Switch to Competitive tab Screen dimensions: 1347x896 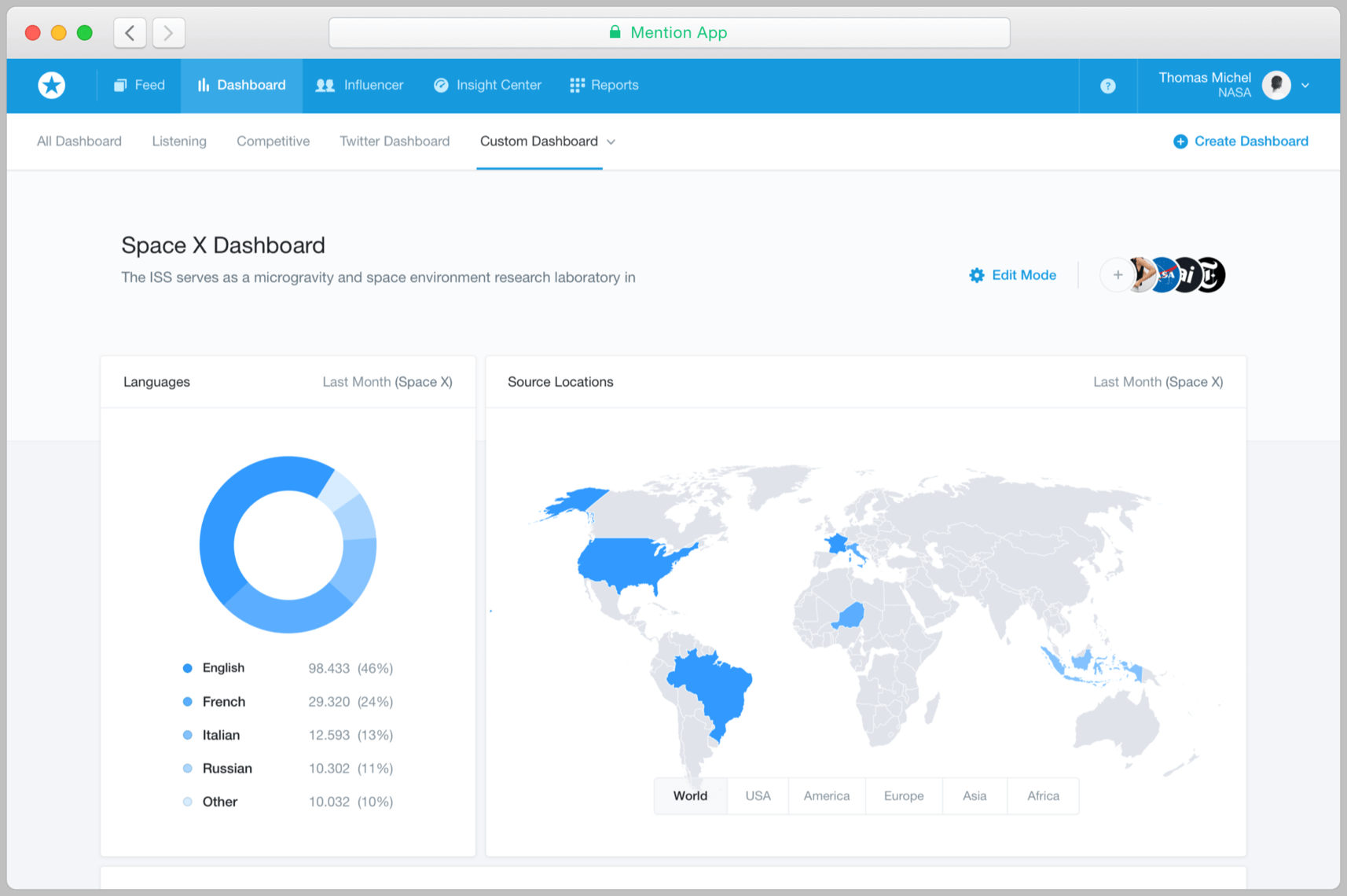tap(273, 141)
